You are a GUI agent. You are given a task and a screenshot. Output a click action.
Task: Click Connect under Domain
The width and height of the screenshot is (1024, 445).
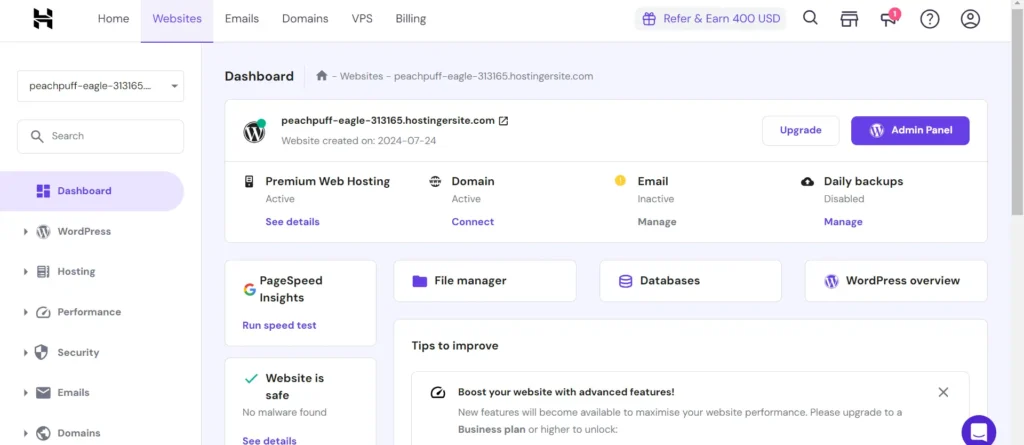(473, 222)
